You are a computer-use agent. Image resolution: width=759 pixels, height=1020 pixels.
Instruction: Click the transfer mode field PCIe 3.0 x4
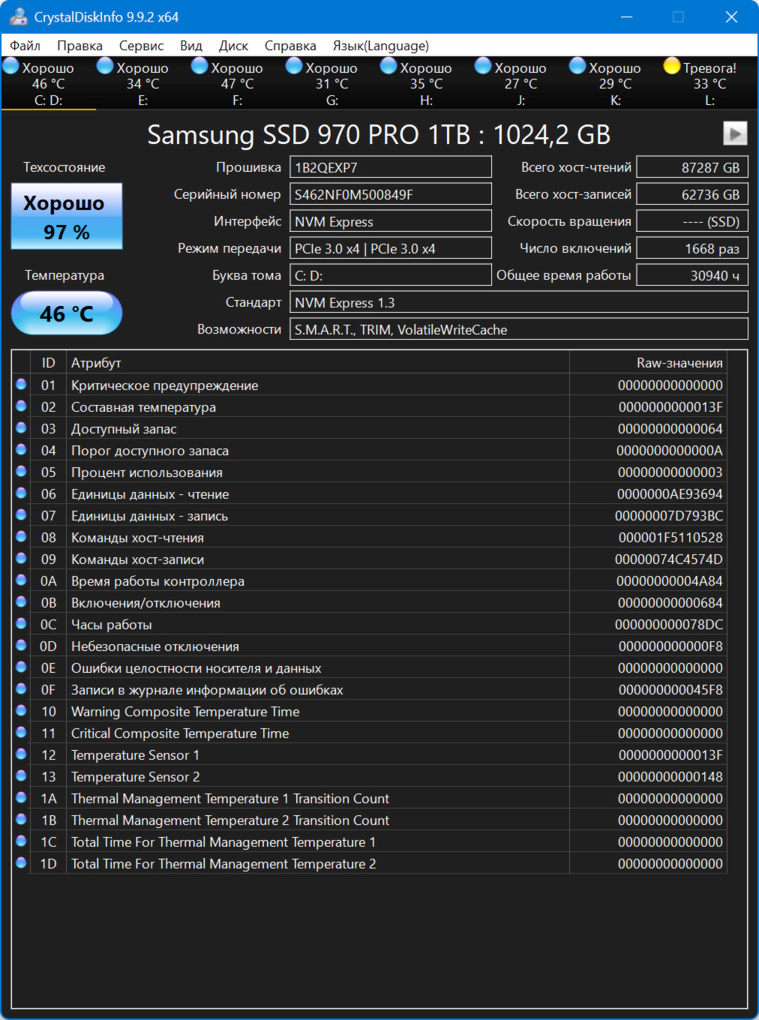point(390,248)
